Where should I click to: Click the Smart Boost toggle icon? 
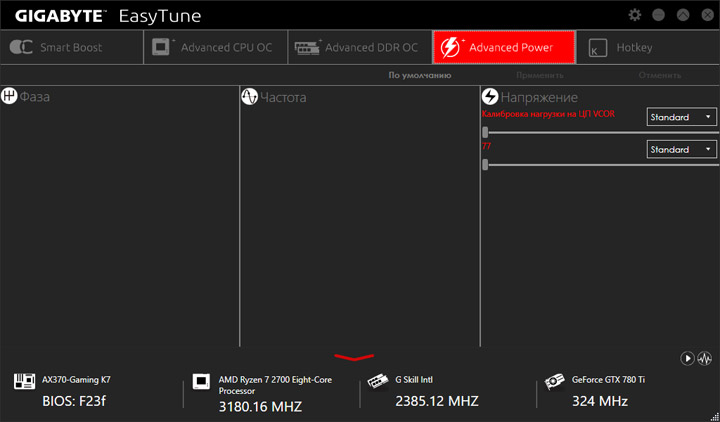pyautogui.click(x=21, y=47)
